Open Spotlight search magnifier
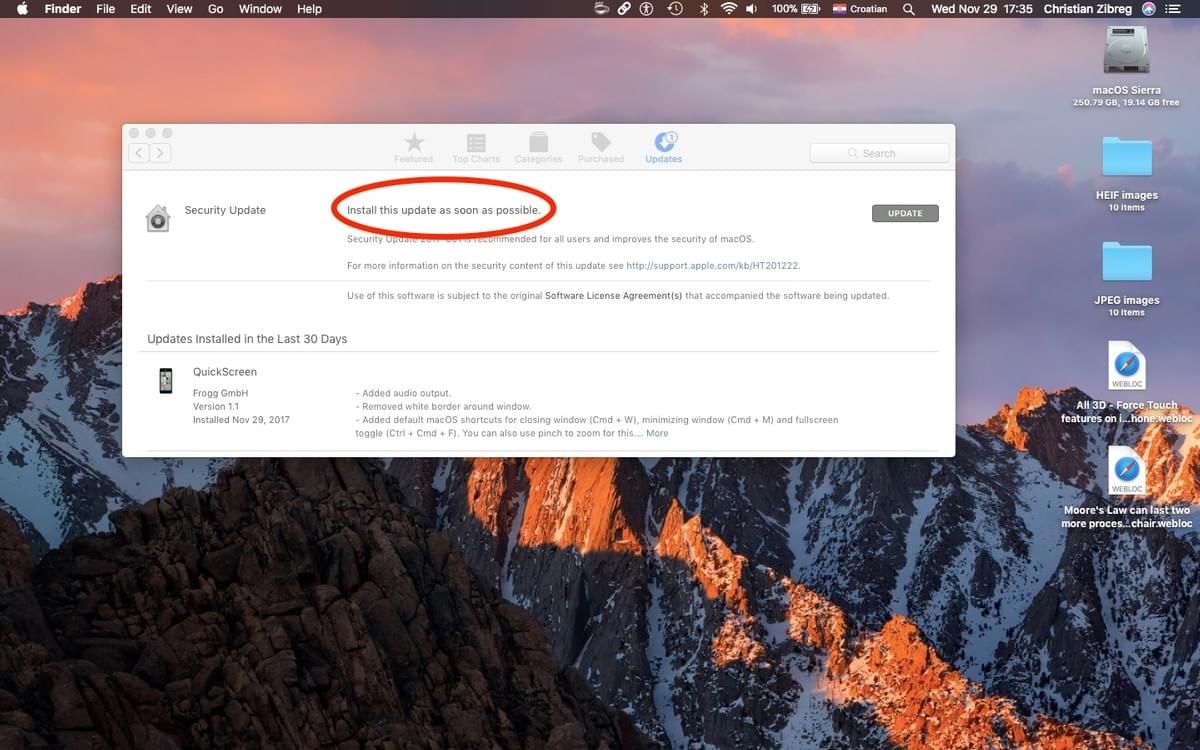 [908, 9]
